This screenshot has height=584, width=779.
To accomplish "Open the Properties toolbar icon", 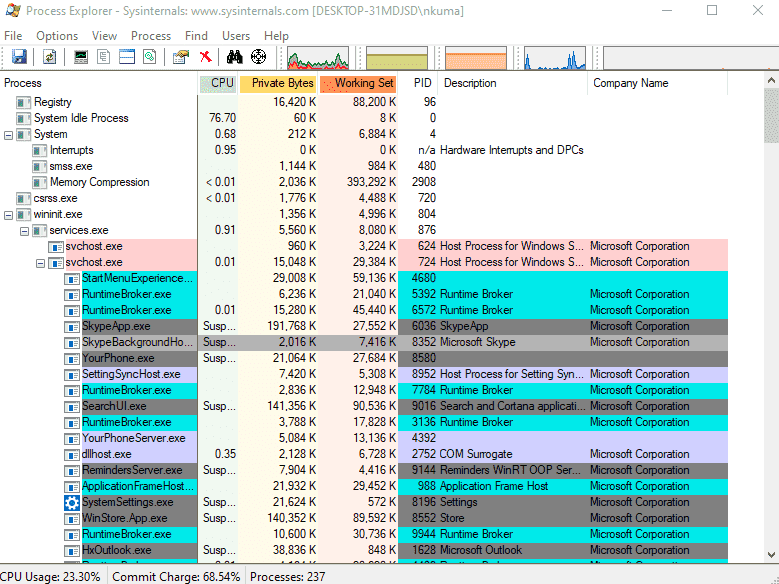I will (x=181, y=57).
